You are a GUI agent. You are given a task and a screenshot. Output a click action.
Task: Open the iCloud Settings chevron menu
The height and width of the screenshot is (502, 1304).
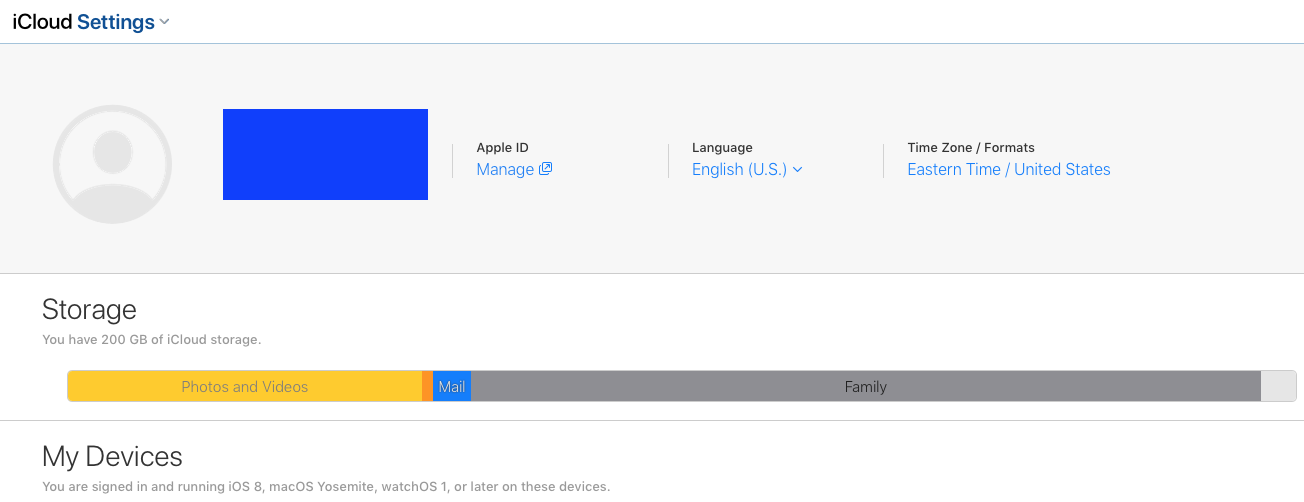click(165, 22)
